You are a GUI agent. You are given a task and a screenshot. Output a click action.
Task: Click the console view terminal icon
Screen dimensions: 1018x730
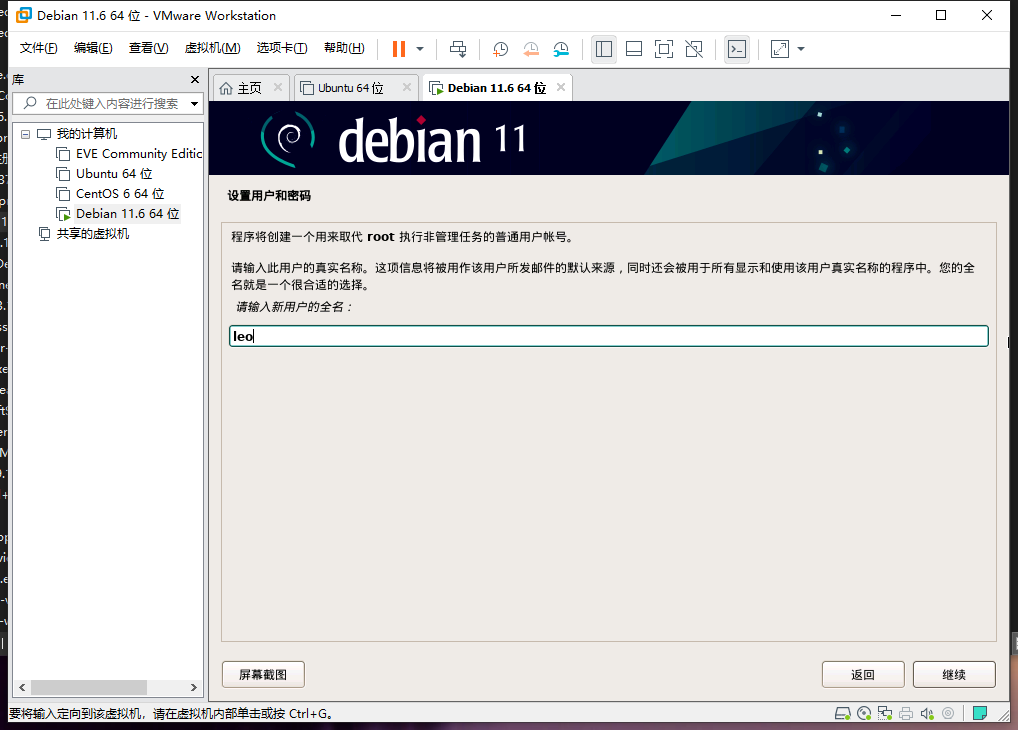point(736,49)
